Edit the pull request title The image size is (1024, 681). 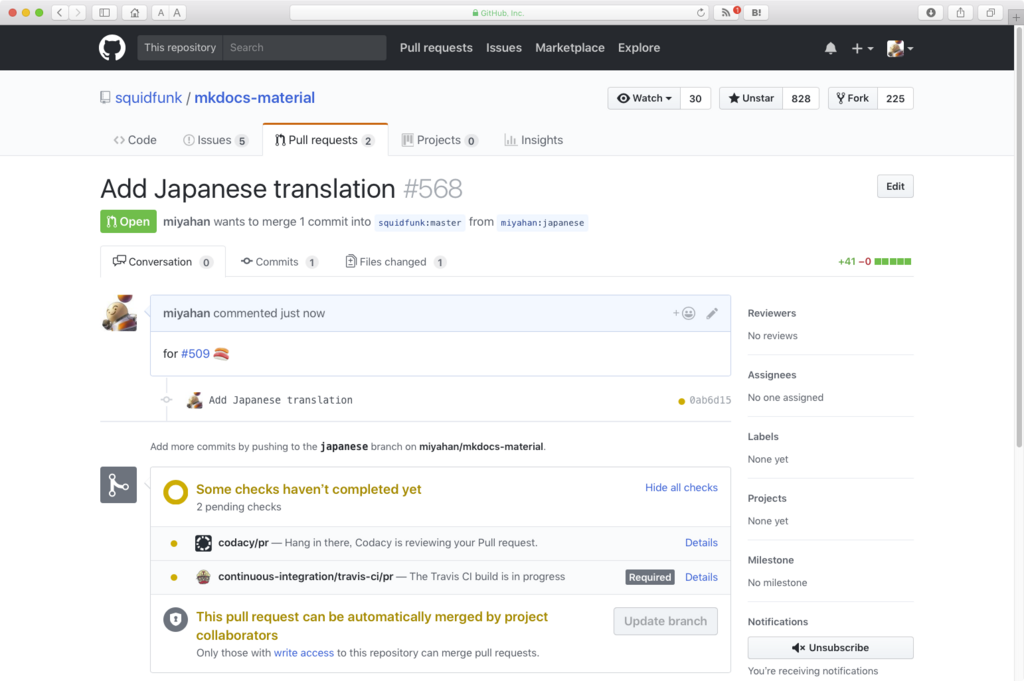coord(895,186)
